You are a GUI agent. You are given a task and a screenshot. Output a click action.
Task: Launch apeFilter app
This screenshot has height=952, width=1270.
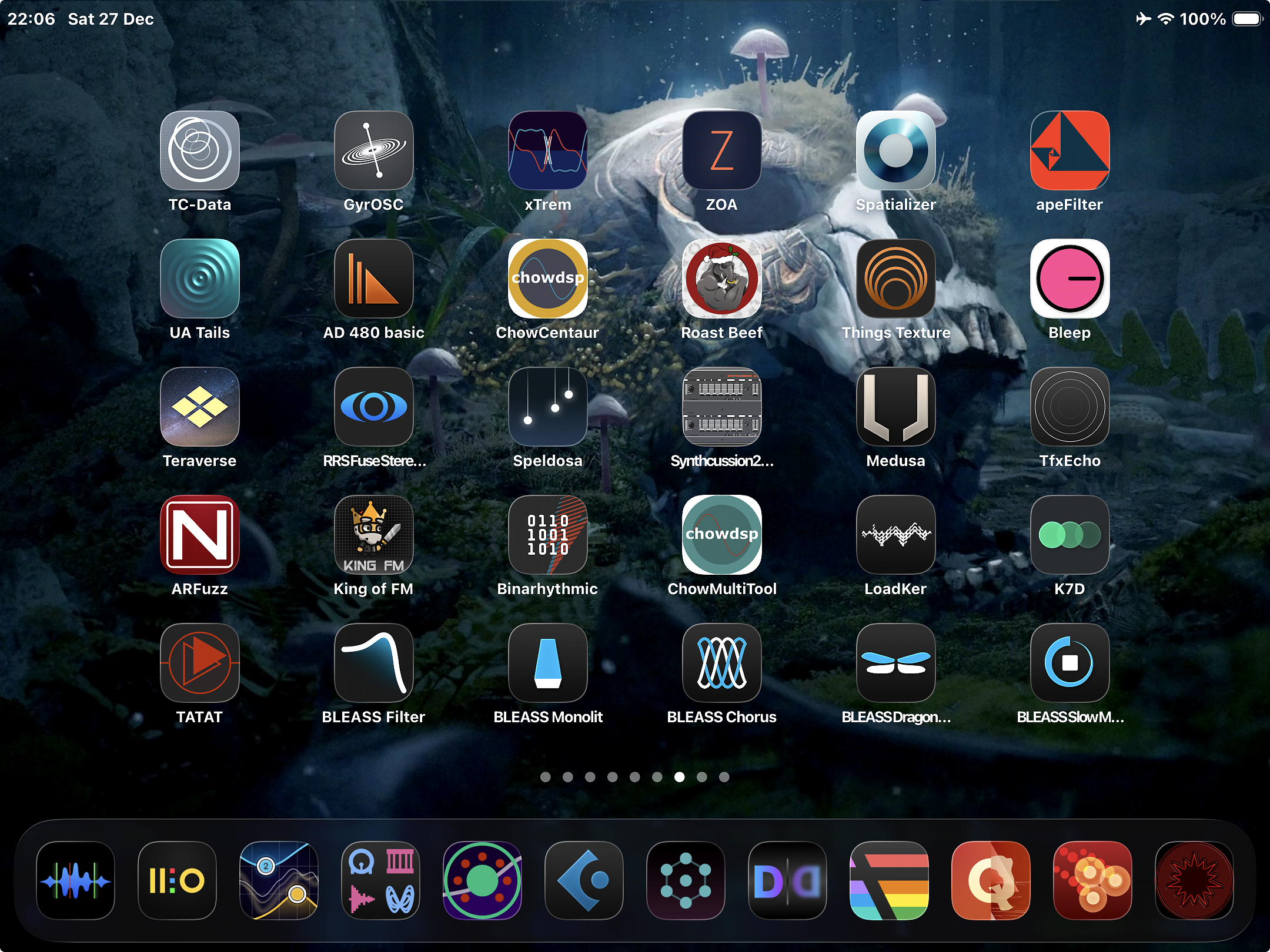click(x=1070, y=150)
